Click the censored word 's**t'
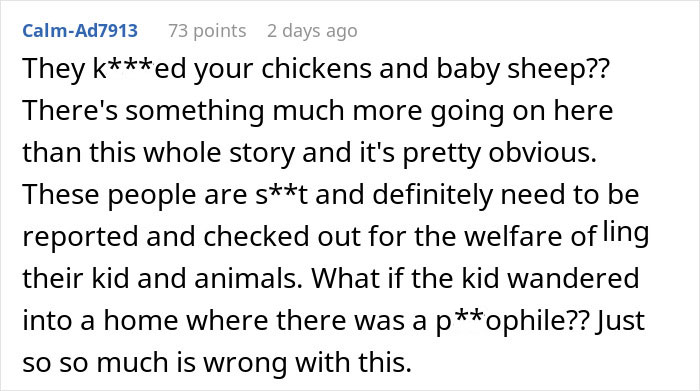Screen dimensions: 700x391 (281, 195)
